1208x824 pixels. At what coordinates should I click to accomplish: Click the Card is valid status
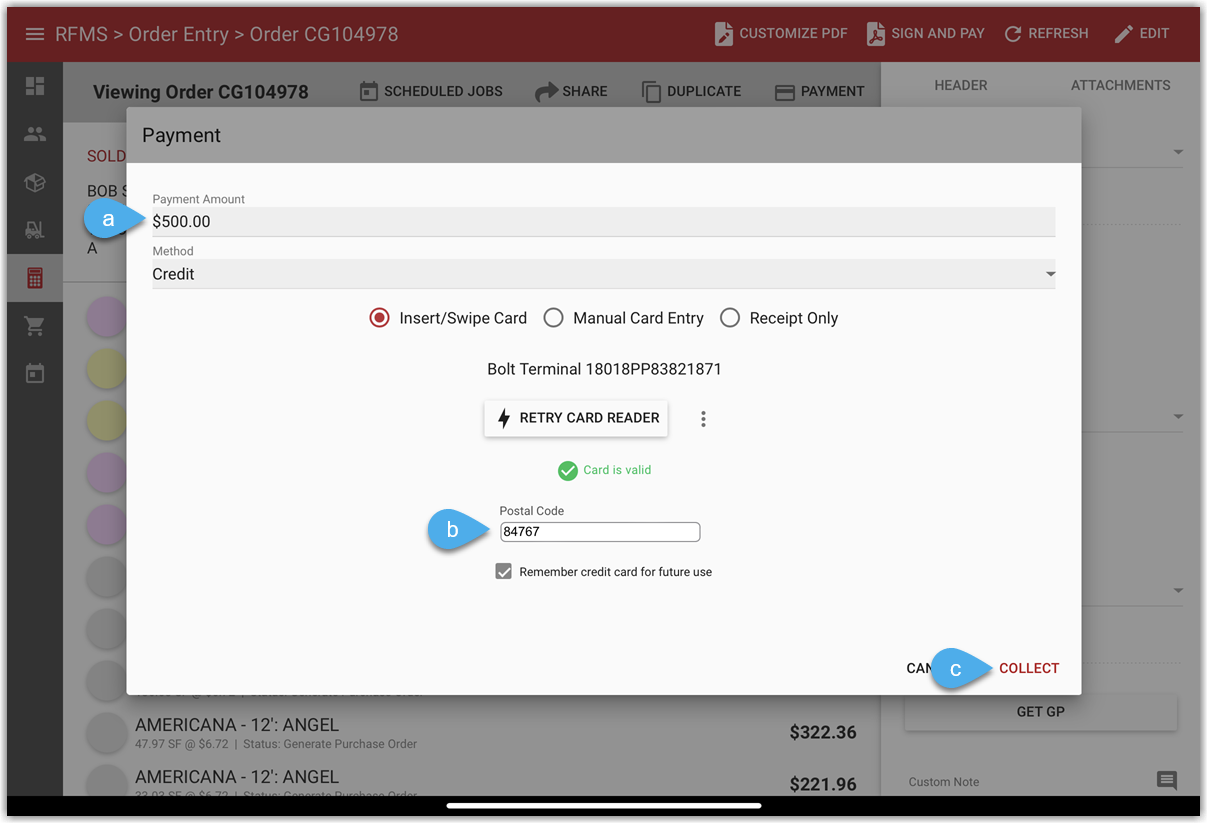click(604, 470)
